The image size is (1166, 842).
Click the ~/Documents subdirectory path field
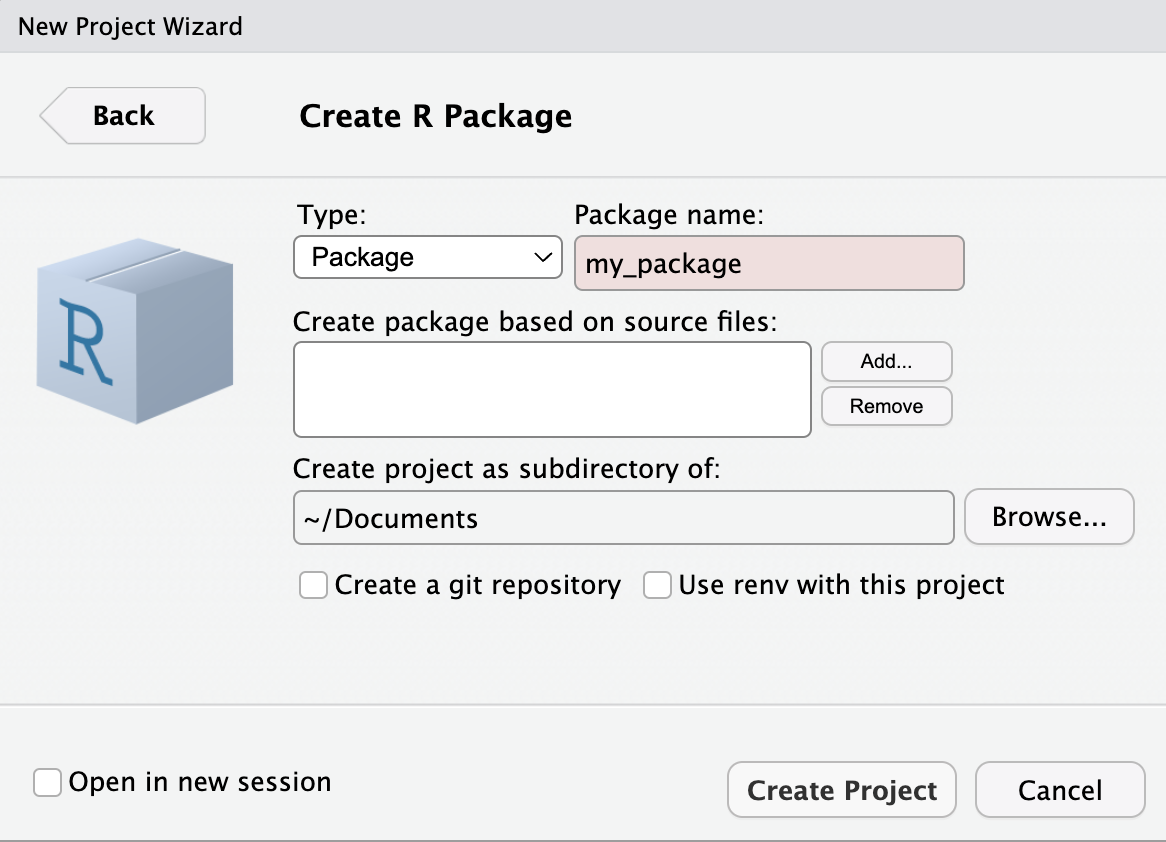pos(623,518)
